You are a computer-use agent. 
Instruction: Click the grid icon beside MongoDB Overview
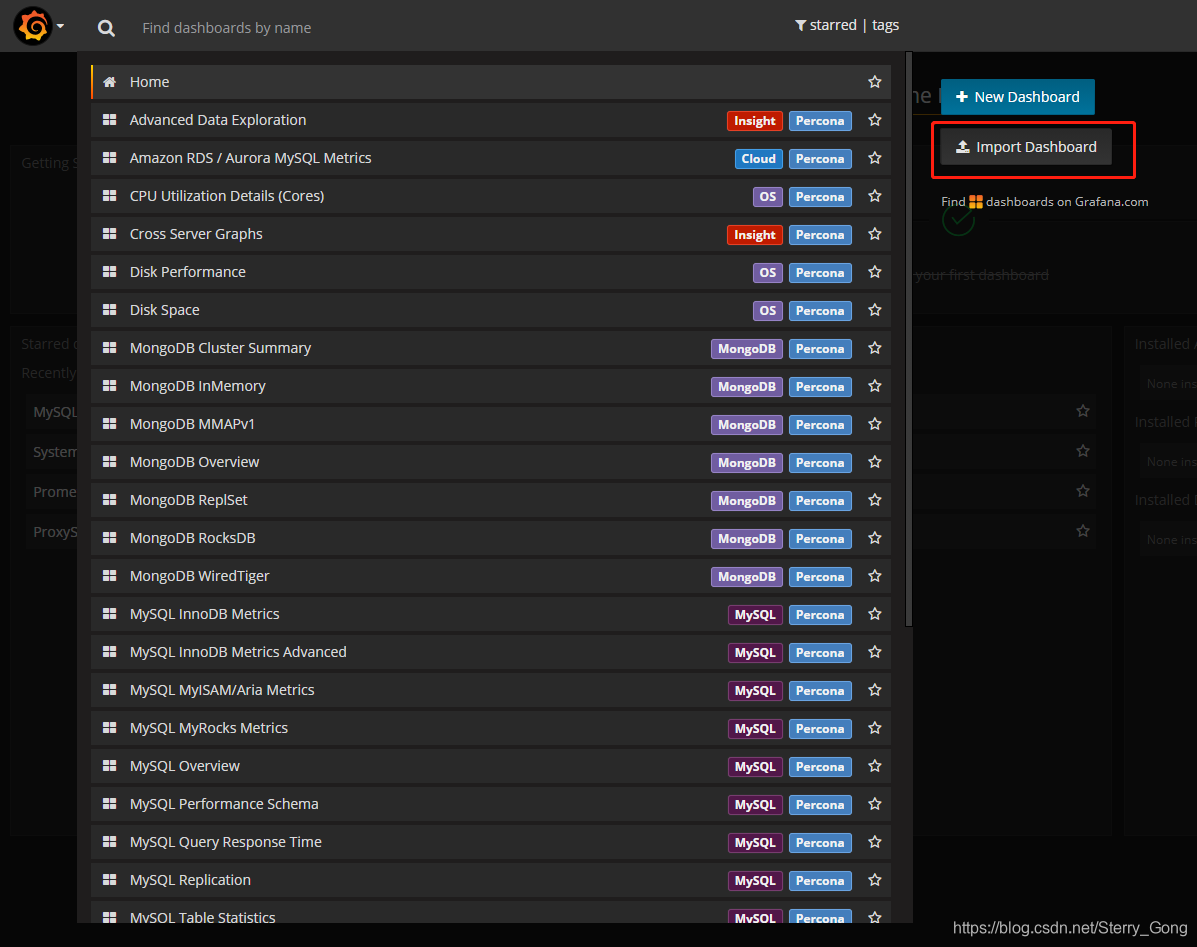click(x=109, y=462)
